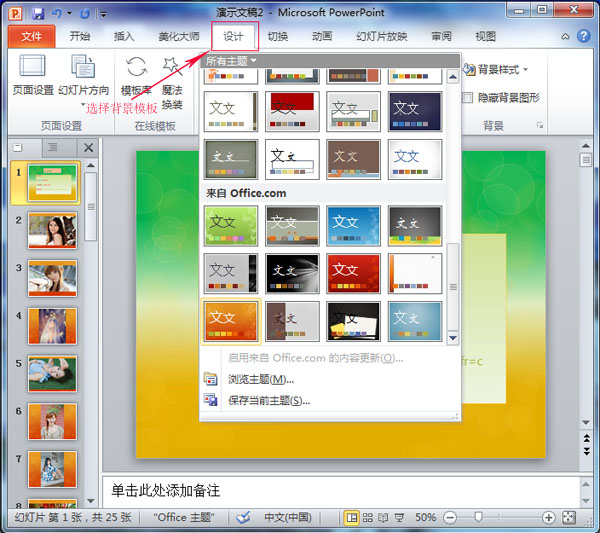This screenshot has width=600, height=533.
Task: Open the File (文件) tab
Action: pyautogui.click(x=31, y=36)
